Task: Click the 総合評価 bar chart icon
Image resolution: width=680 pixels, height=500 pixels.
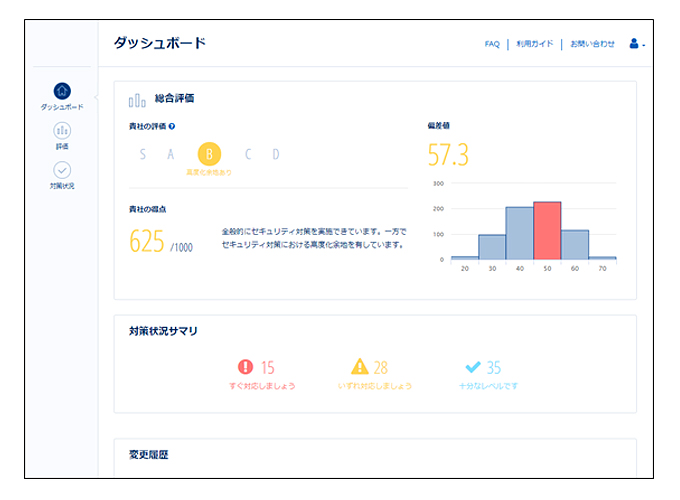Action: 137,100
